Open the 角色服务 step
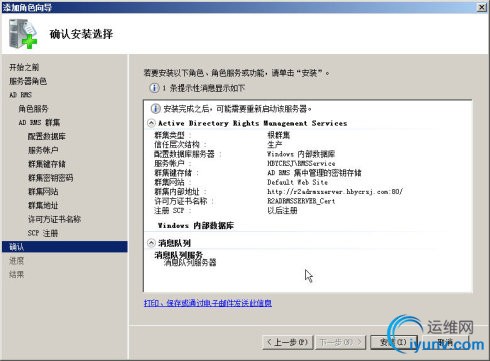Screen dimensions: 490x361 [33, 109]
